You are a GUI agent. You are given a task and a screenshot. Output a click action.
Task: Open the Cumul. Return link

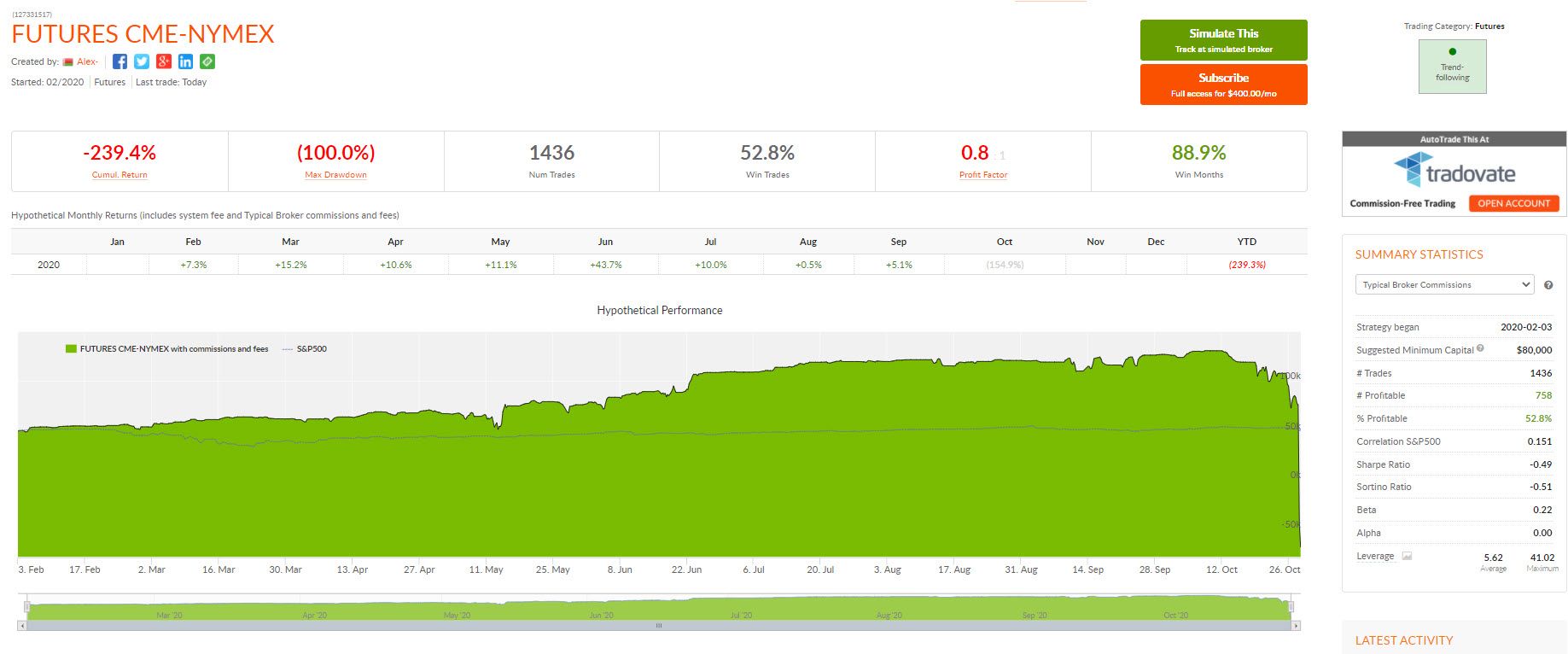tap(119, 175)
